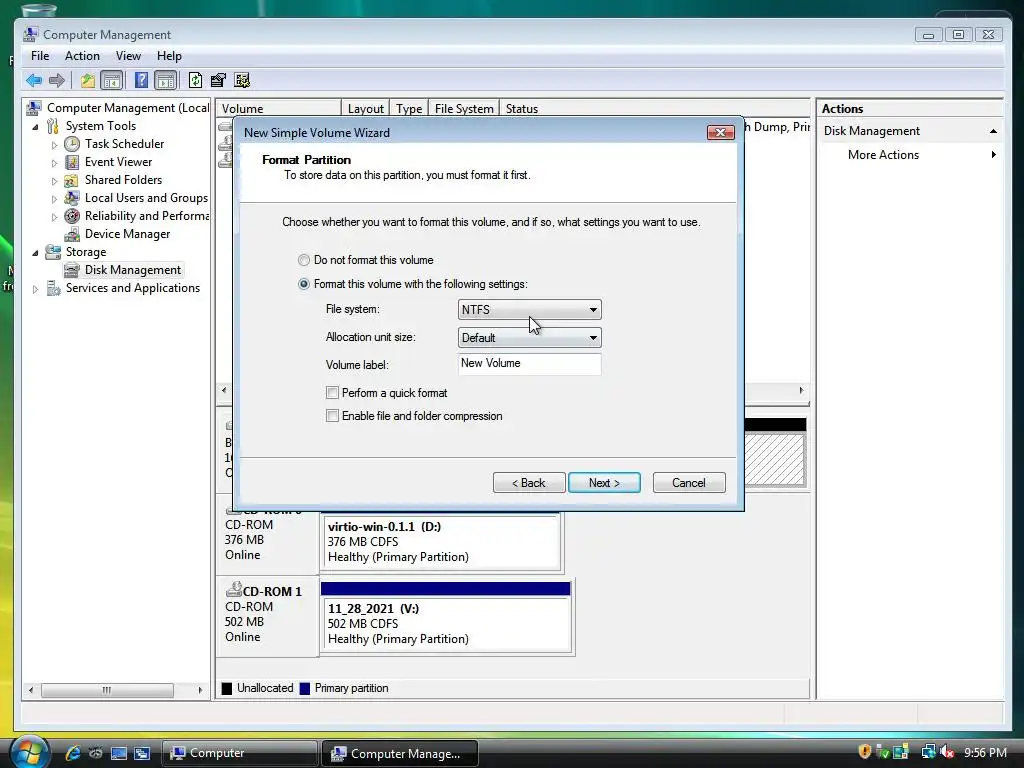Collapse the Disk Management actions section
The width and height of the screenshot is (1024, 768).
[993, 131]
